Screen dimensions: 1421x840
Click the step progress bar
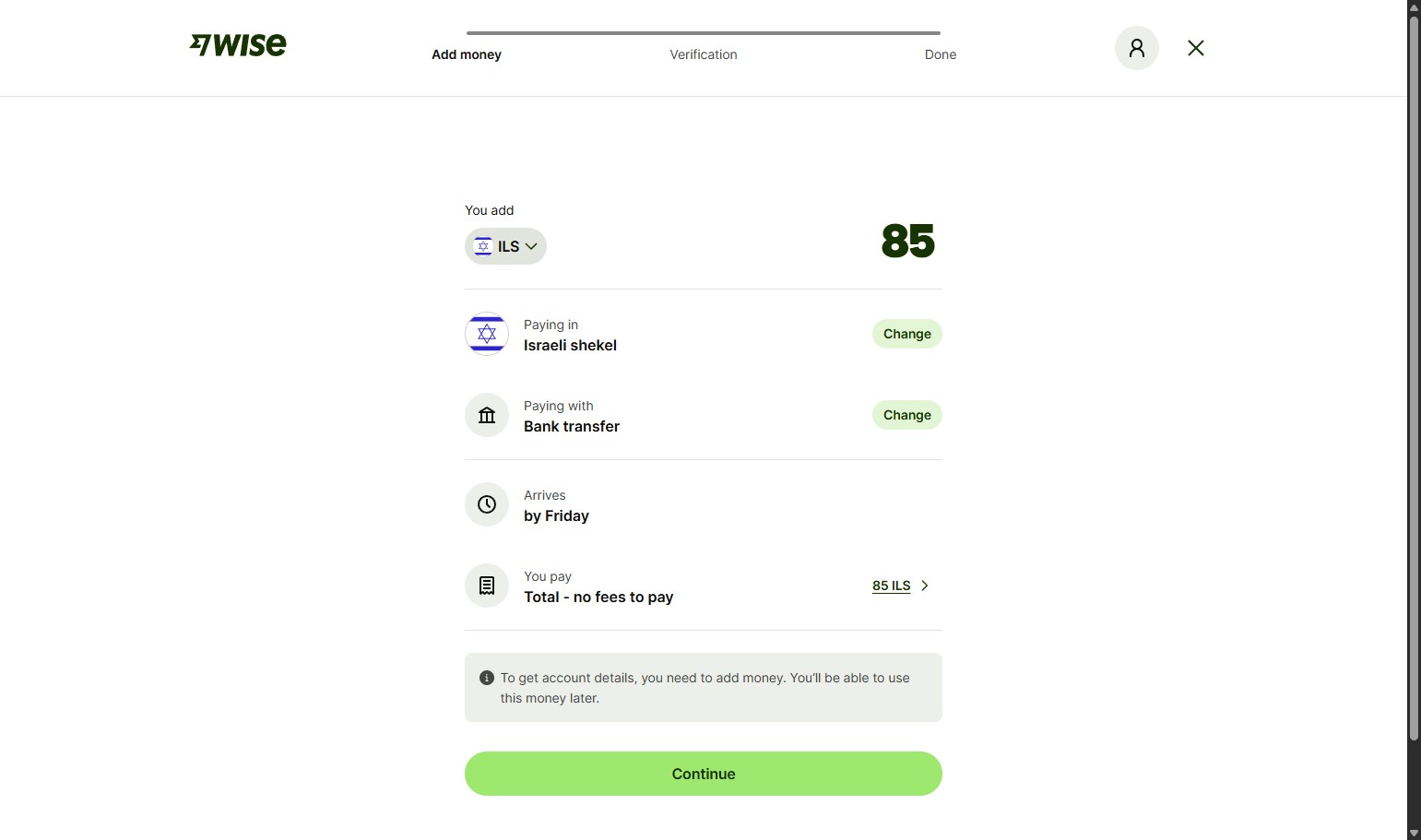tap(703, 33)
